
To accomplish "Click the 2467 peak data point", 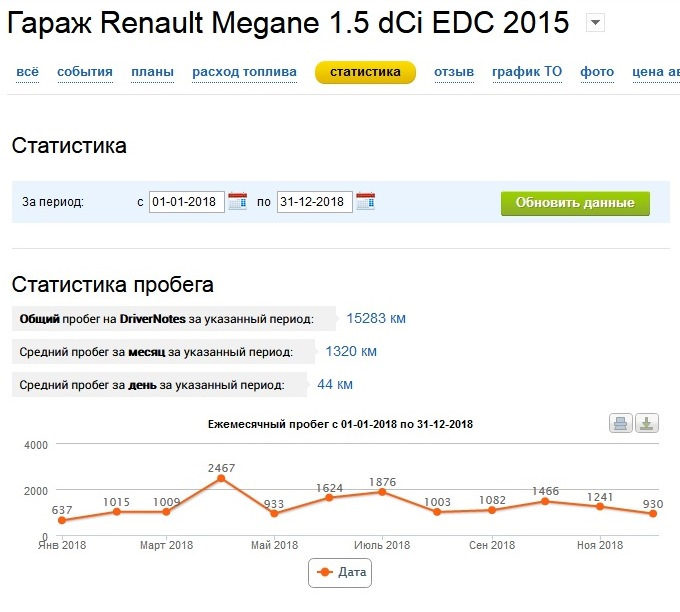I will 221,478.
